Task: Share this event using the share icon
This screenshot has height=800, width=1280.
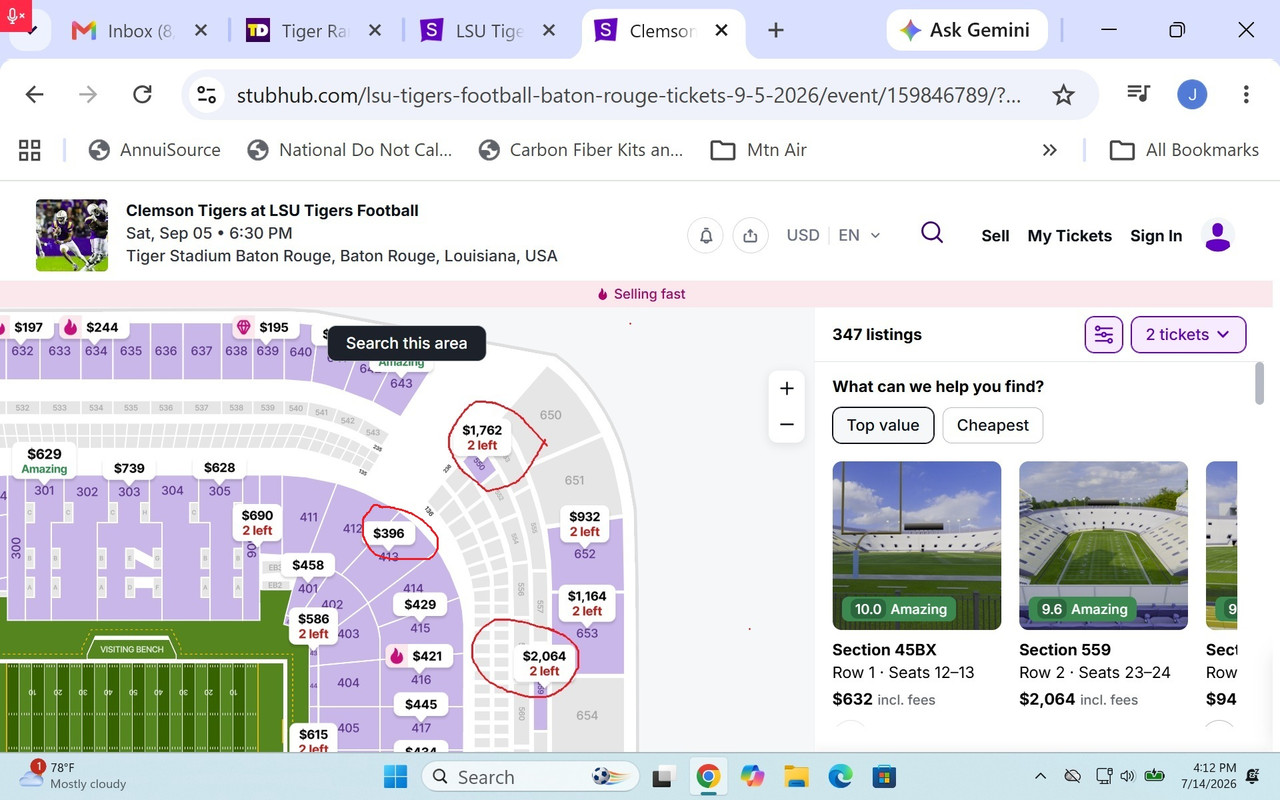Action: [750, 236]
